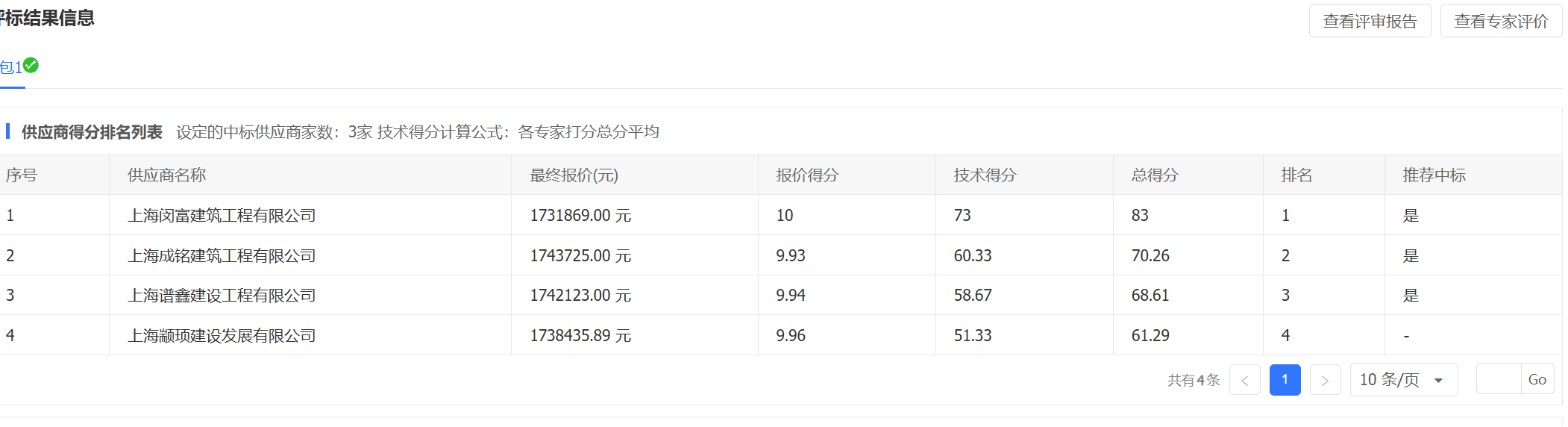Image resolution: width=1568 pixels, height=427 pixels.
Task: Click supplier 上海颛顼建设发展有限公司 row
Action: tap(222, 336)
